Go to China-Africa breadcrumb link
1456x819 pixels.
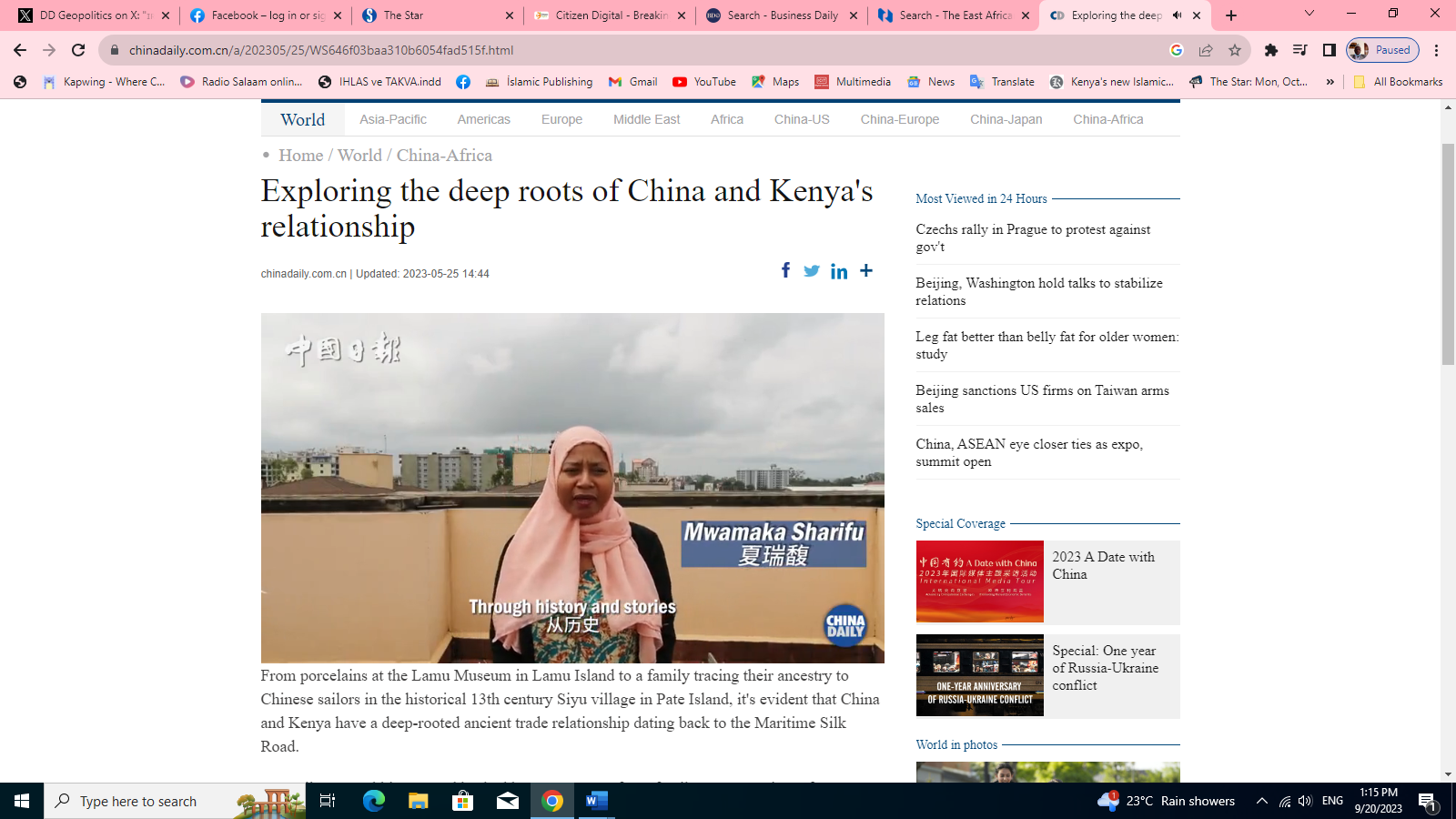[x=444, y=156]
